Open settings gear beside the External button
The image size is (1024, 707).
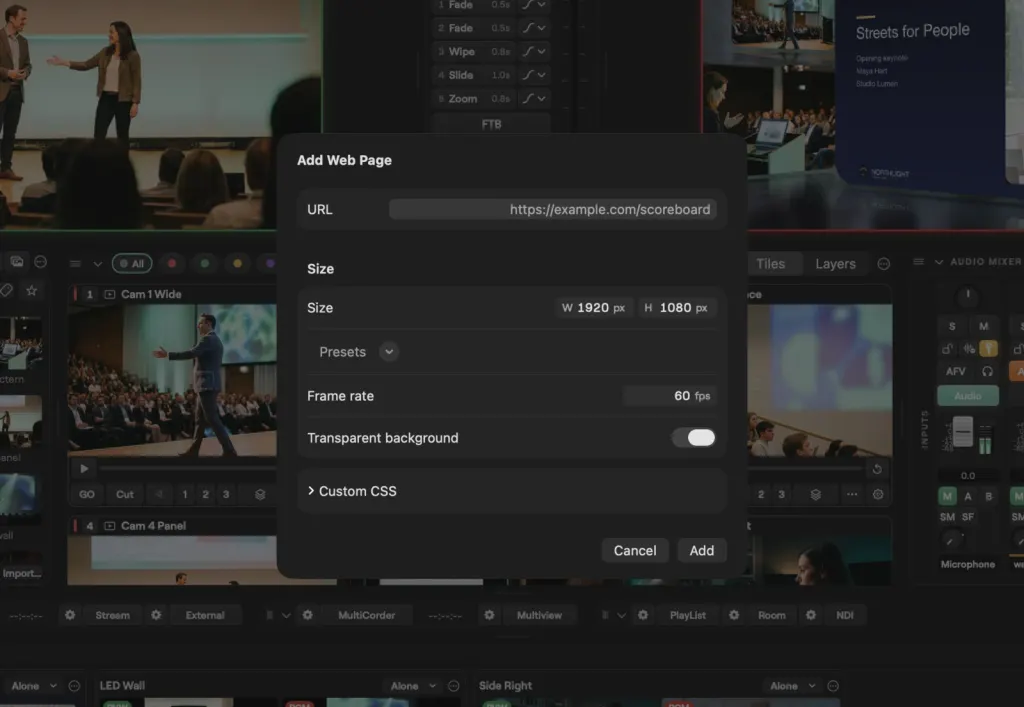pyautogui.click(x=156, y=615)
